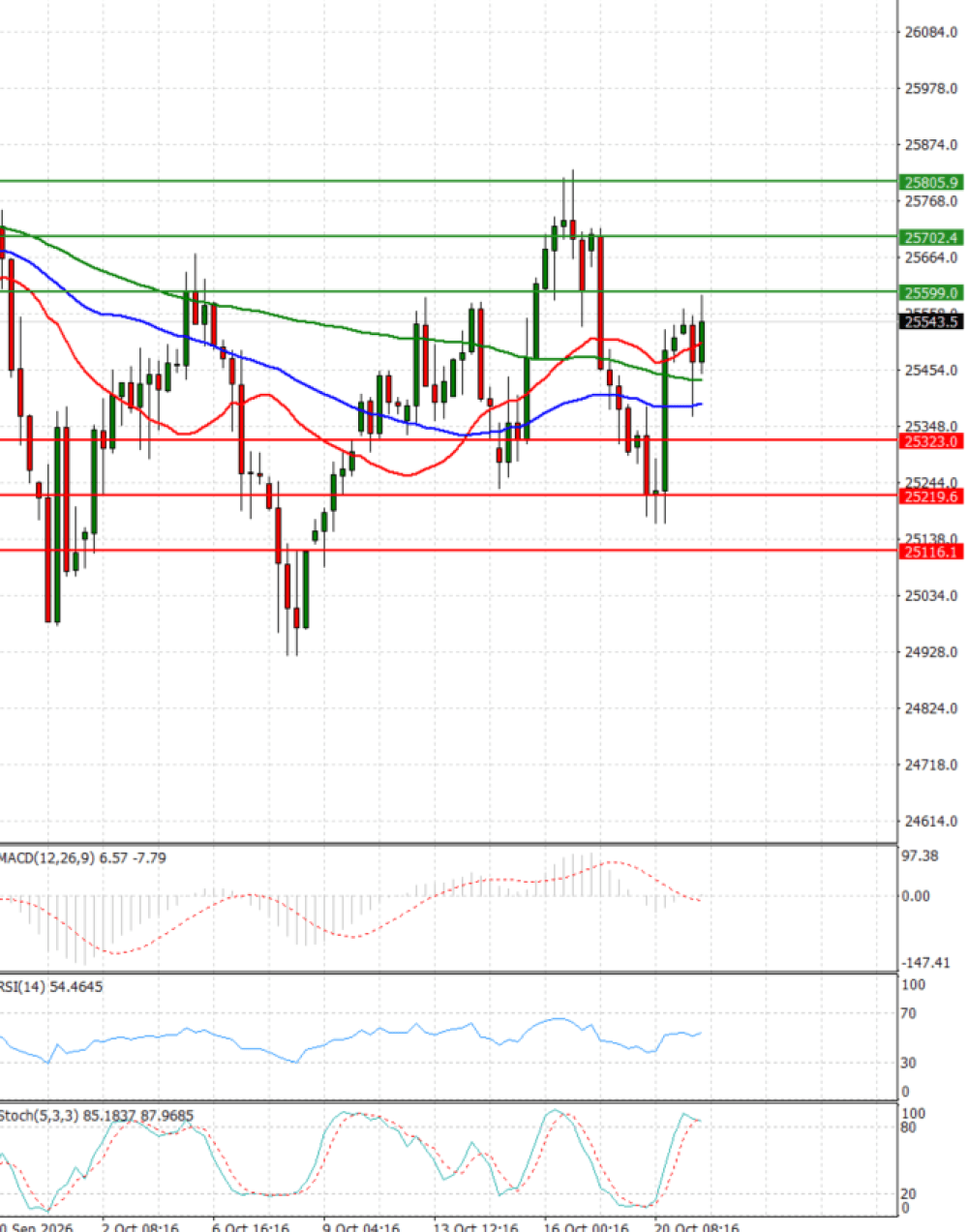Click the 25978.0 price scale value
This screenshot has height=1232, width=968.
pyautogui.click(x=931, y=88)
